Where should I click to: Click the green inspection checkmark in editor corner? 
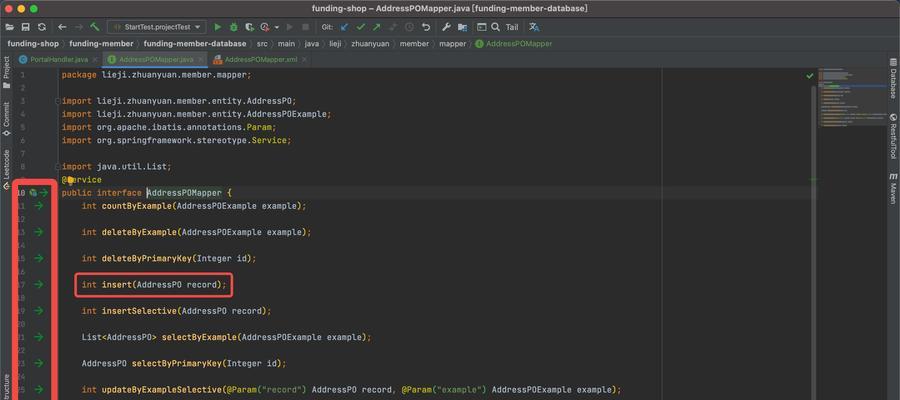809,75
